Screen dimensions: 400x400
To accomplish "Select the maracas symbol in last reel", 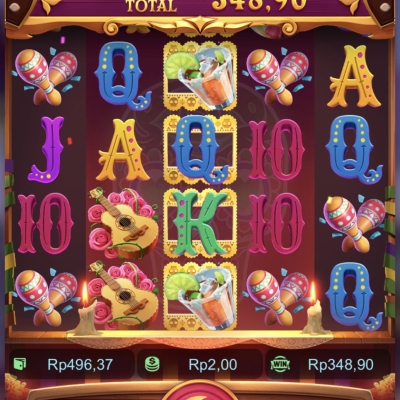I will tap(354, 223).
